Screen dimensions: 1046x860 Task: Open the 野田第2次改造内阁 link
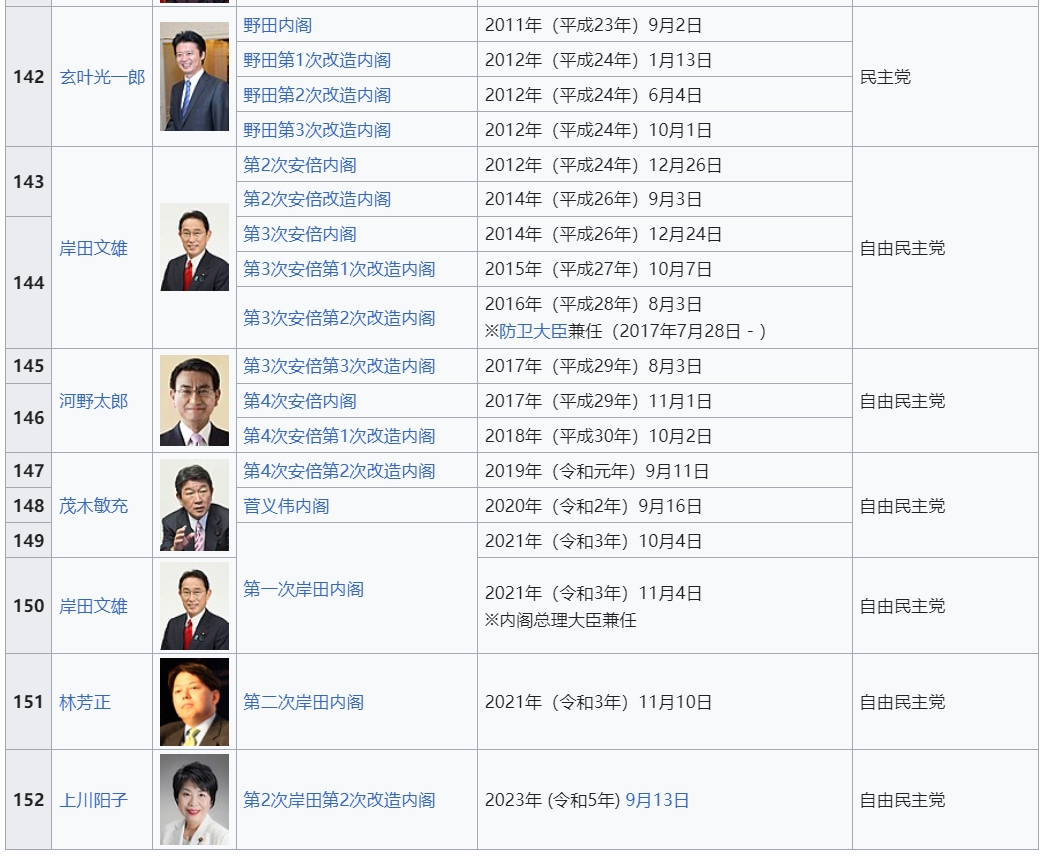[x=317, y=95]
